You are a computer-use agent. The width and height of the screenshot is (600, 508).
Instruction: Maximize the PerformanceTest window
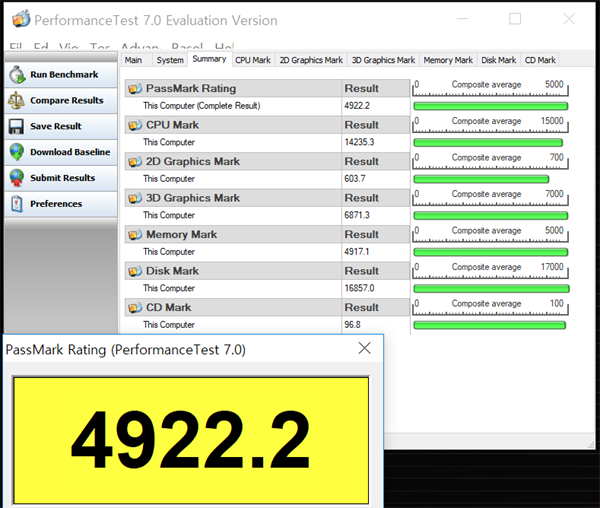click(515, 19)
